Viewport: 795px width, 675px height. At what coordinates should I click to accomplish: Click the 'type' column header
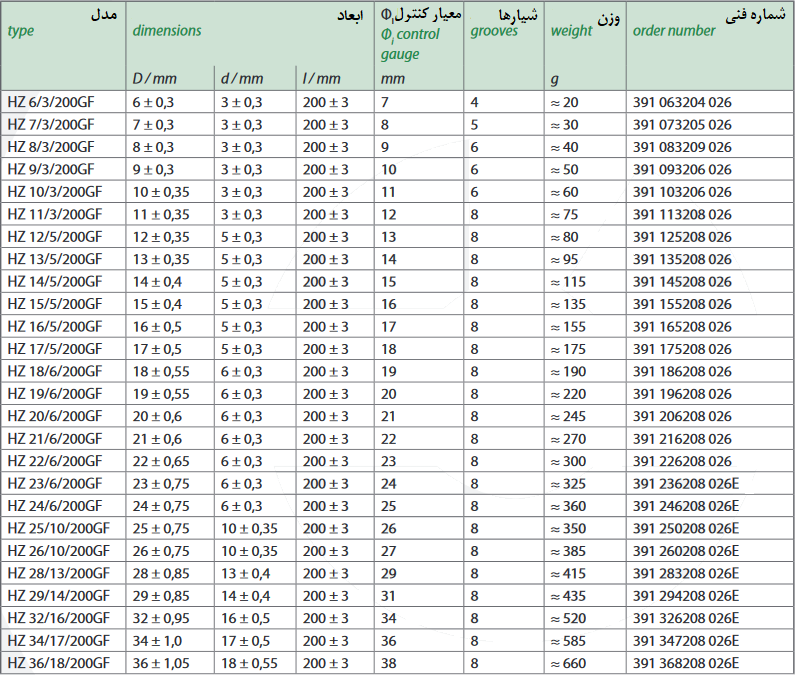(x=21, y=31)
